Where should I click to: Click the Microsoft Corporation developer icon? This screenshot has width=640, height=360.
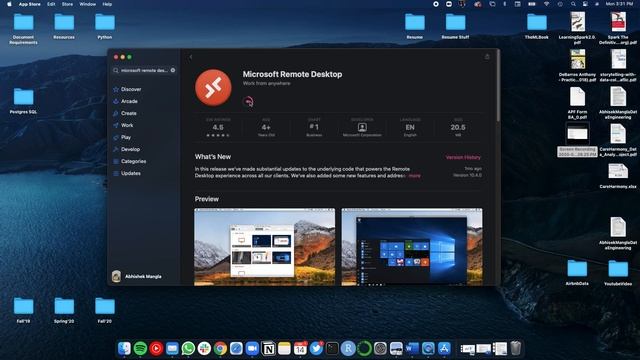[x=362, y=127]
